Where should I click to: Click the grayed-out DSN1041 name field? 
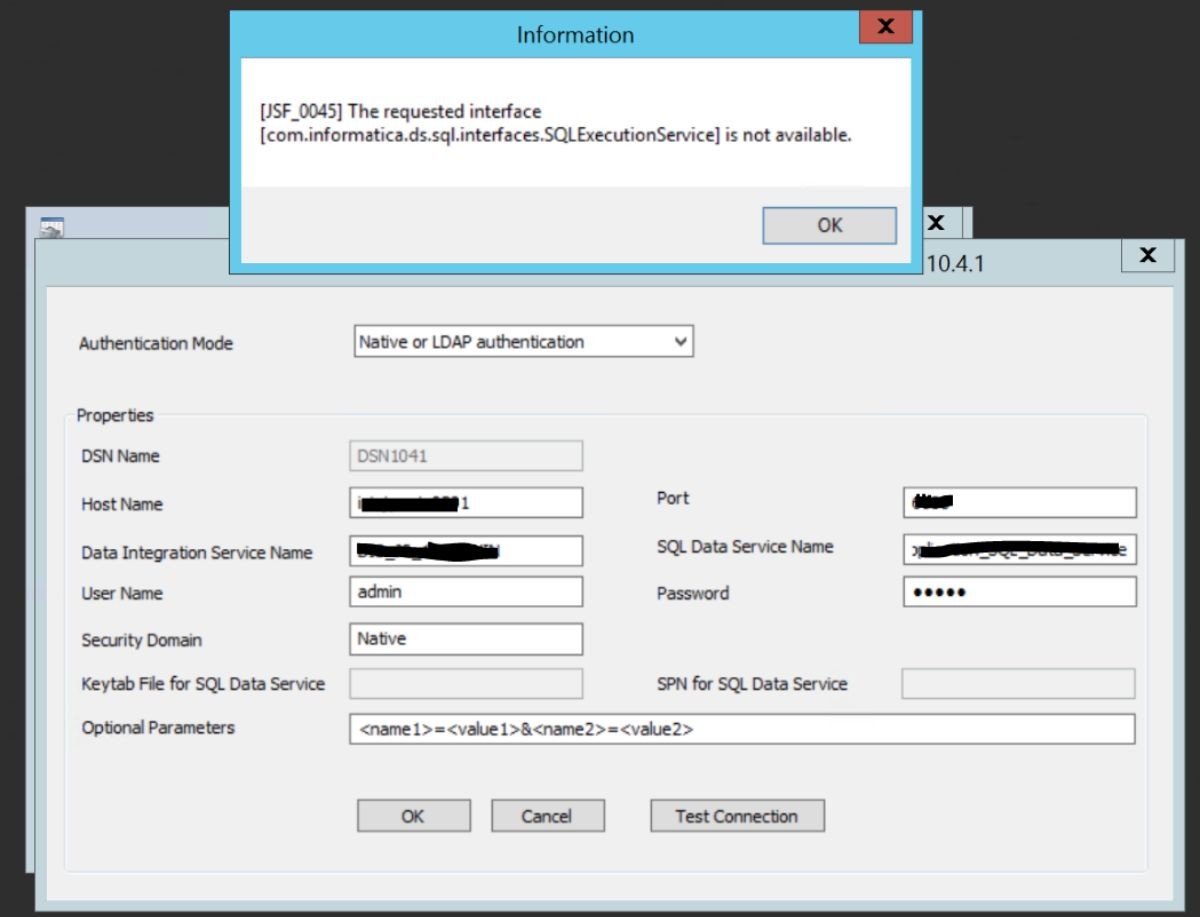(x=465, y=455)
